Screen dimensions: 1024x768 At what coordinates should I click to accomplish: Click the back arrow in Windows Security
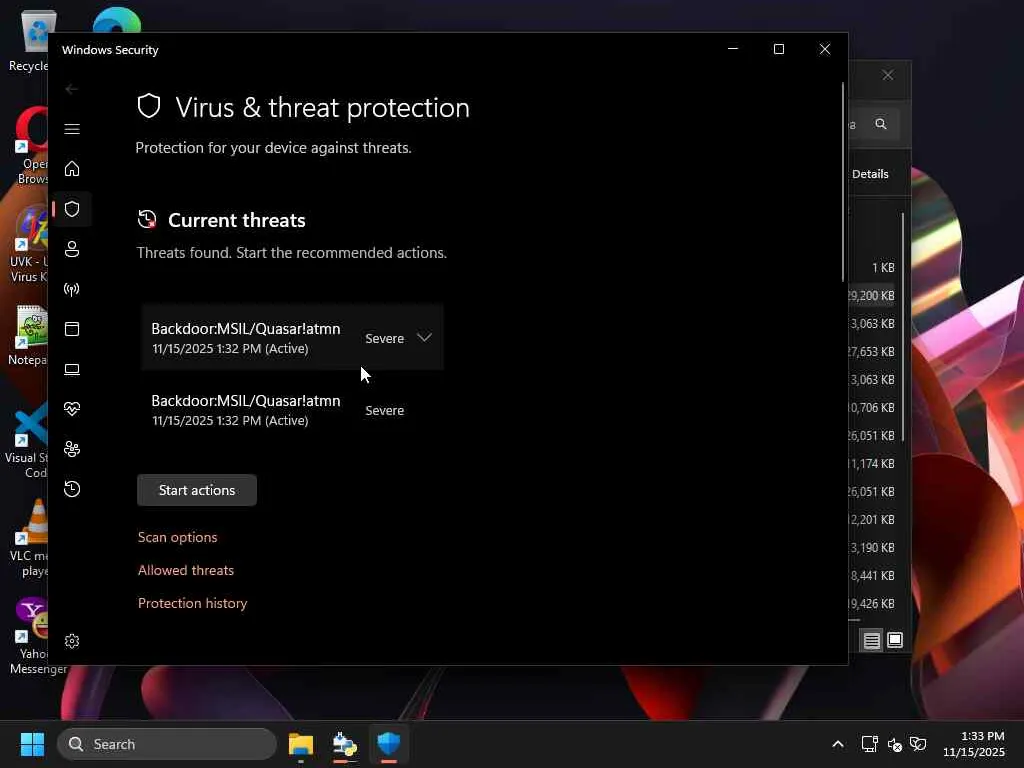point(72,89)
